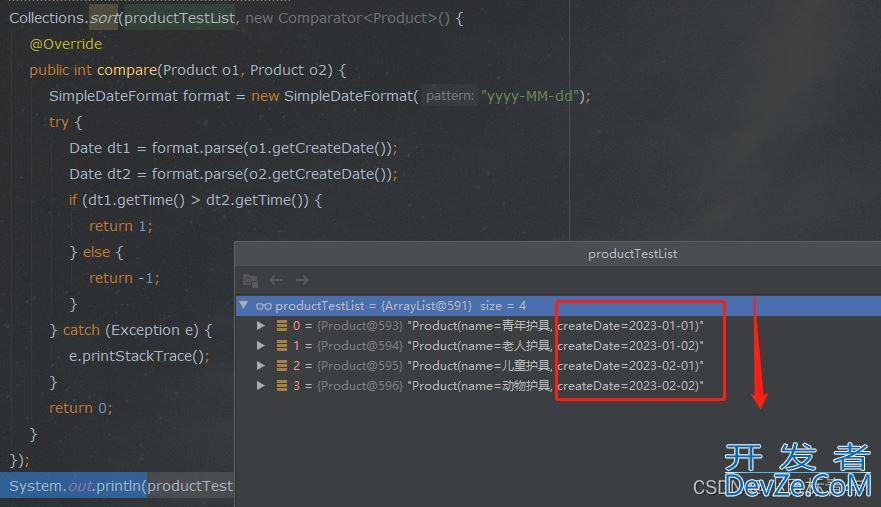This screenshot has width=881, height=507.
Task: Expand element 0 Product@593 row
Action: [261, 325]
